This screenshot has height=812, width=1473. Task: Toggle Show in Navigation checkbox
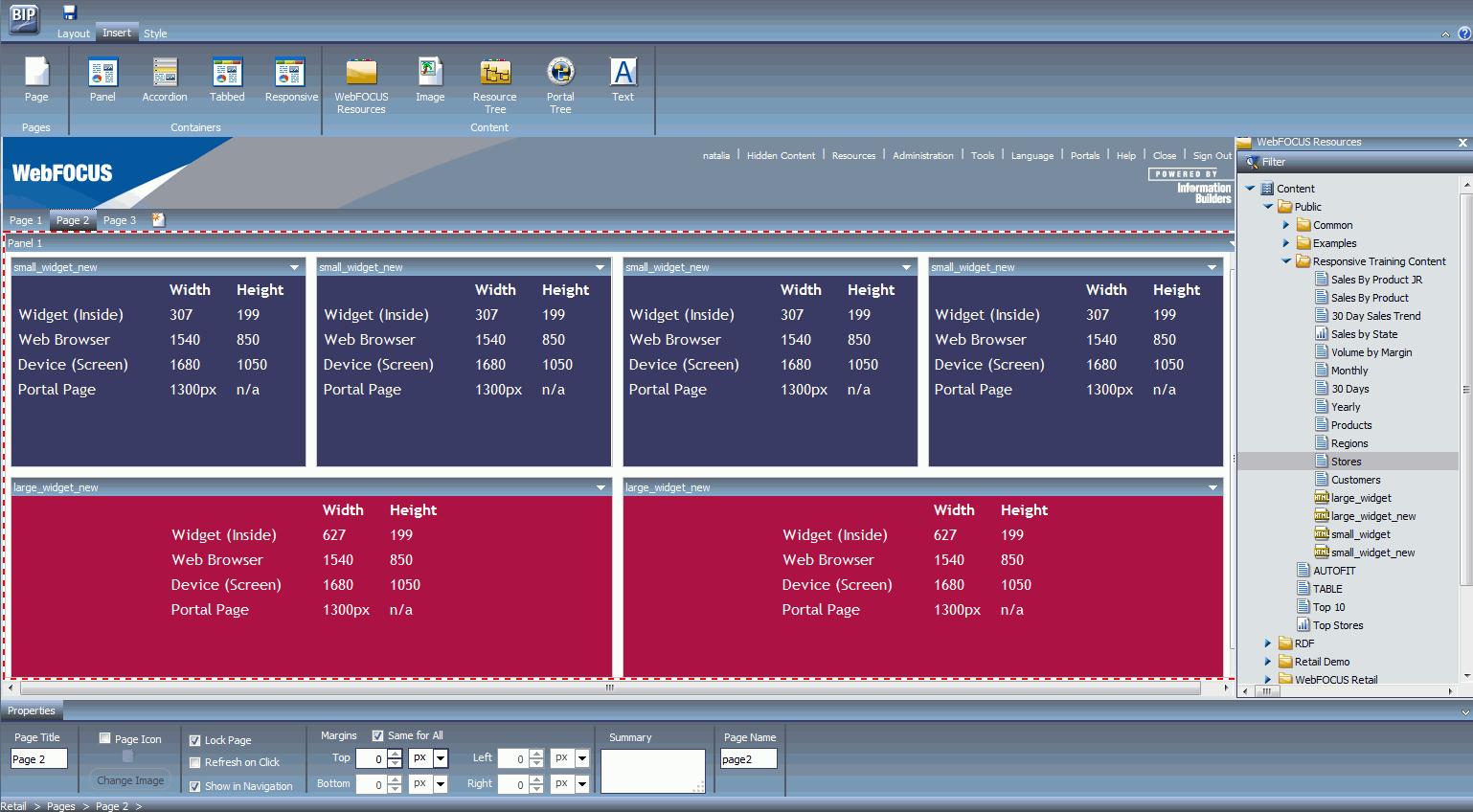click(x=195, y=786)
